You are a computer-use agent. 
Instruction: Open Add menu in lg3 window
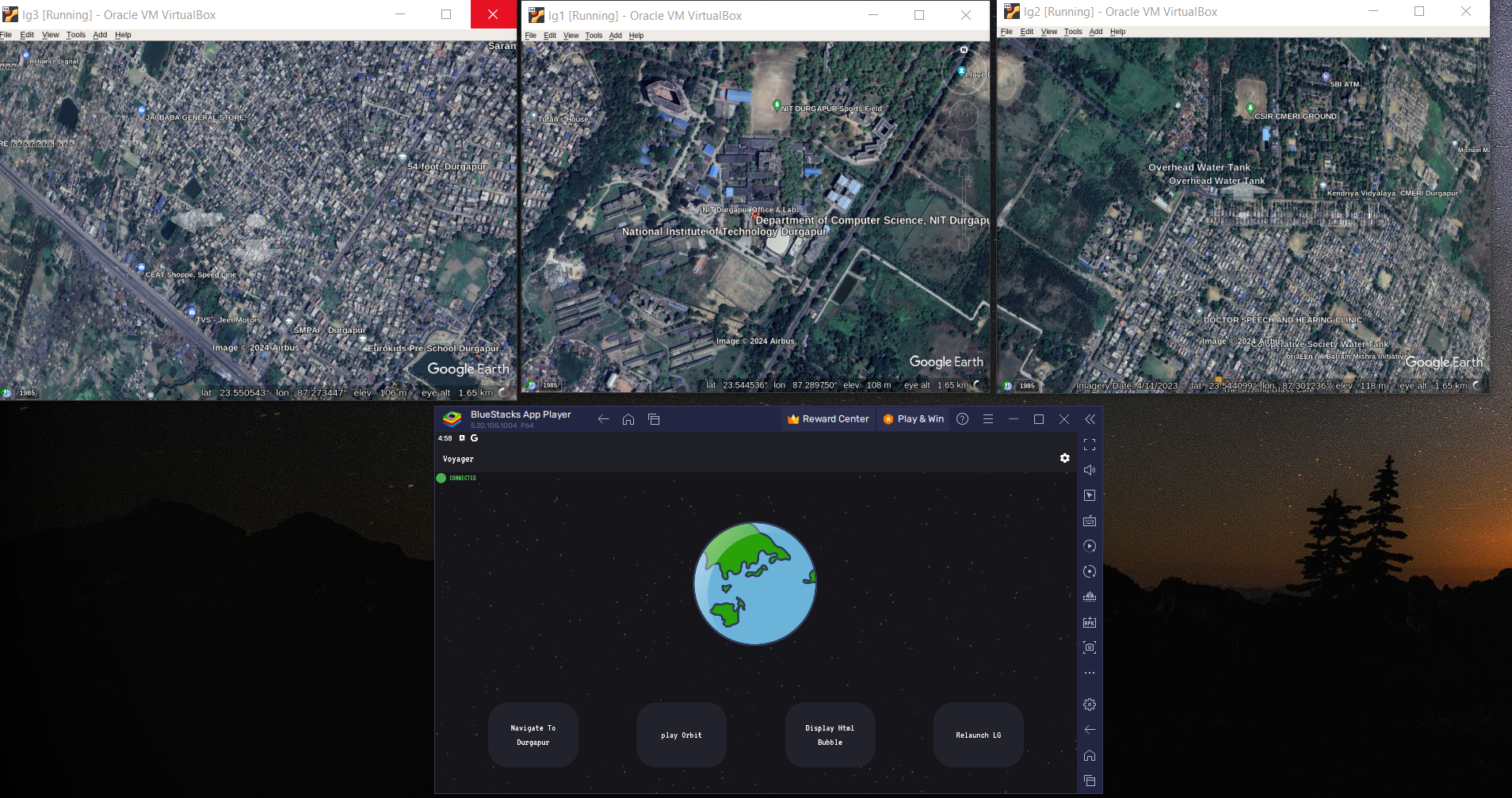click(100, 35)
